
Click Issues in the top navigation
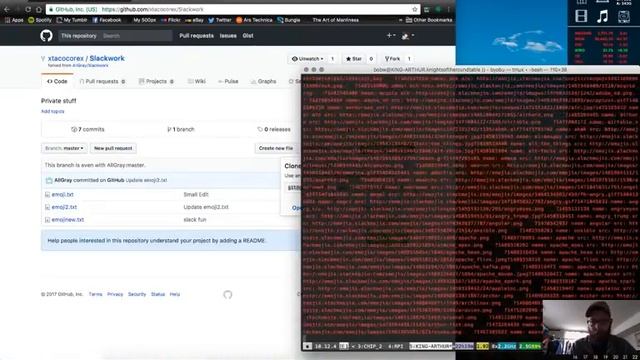[228, 36]
